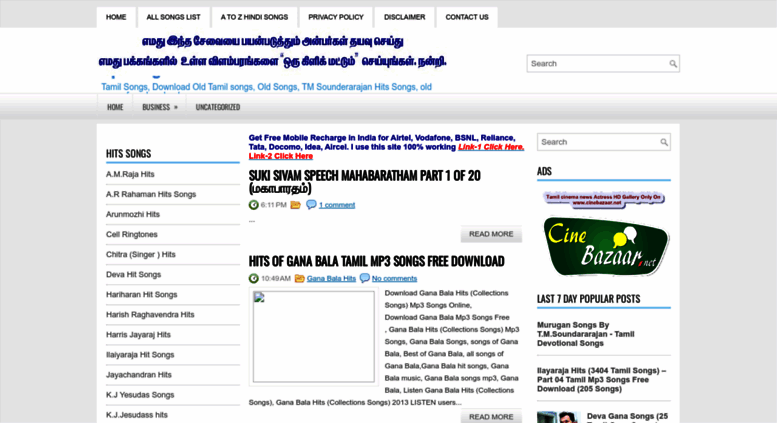Screen dimensions: 777x423
Task: Open the All Songs List tab
Action: pyautogui.click(x=173, y=17)
